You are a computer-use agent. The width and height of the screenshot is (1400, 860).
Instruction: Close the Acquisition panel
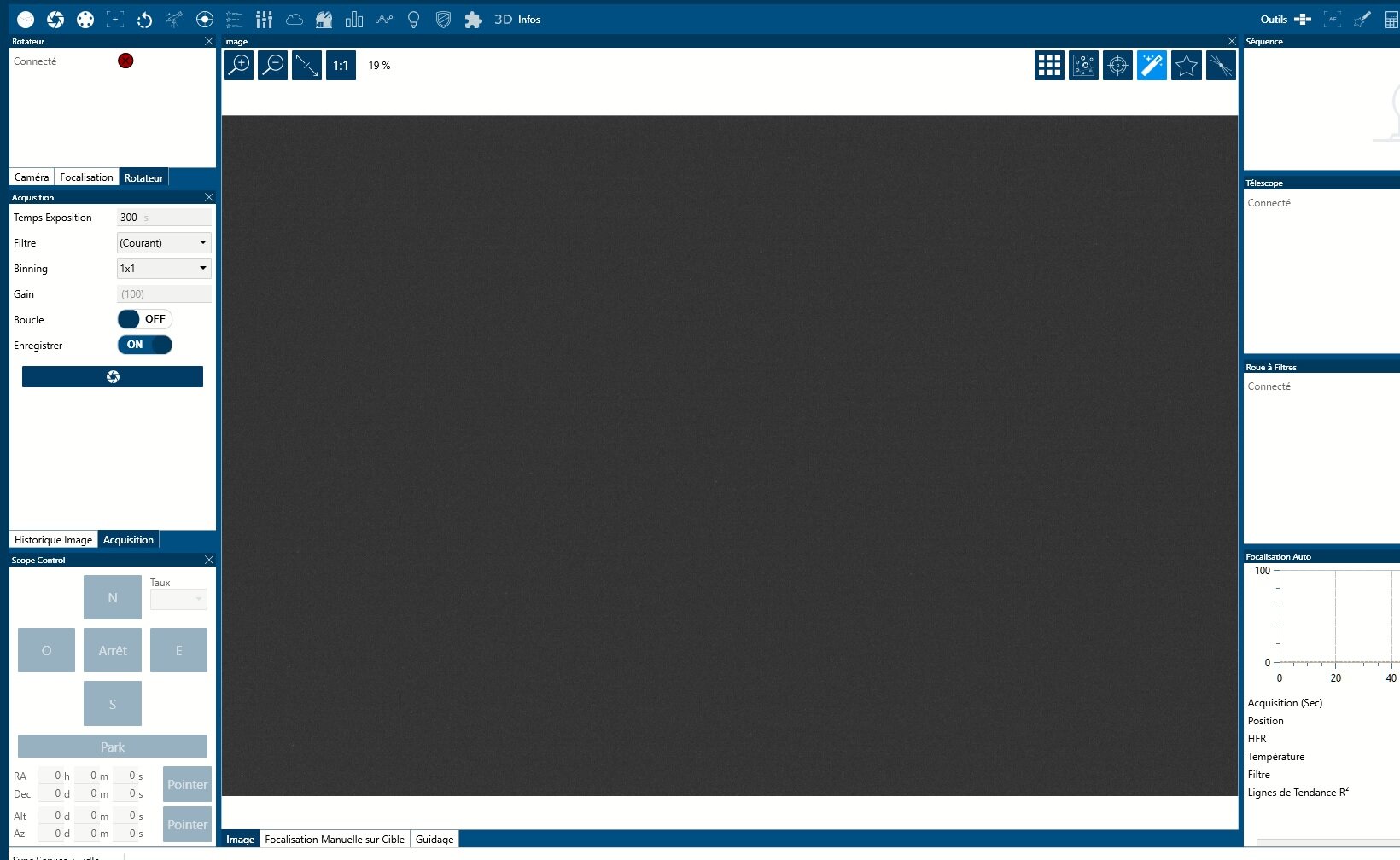coord(209,197)
